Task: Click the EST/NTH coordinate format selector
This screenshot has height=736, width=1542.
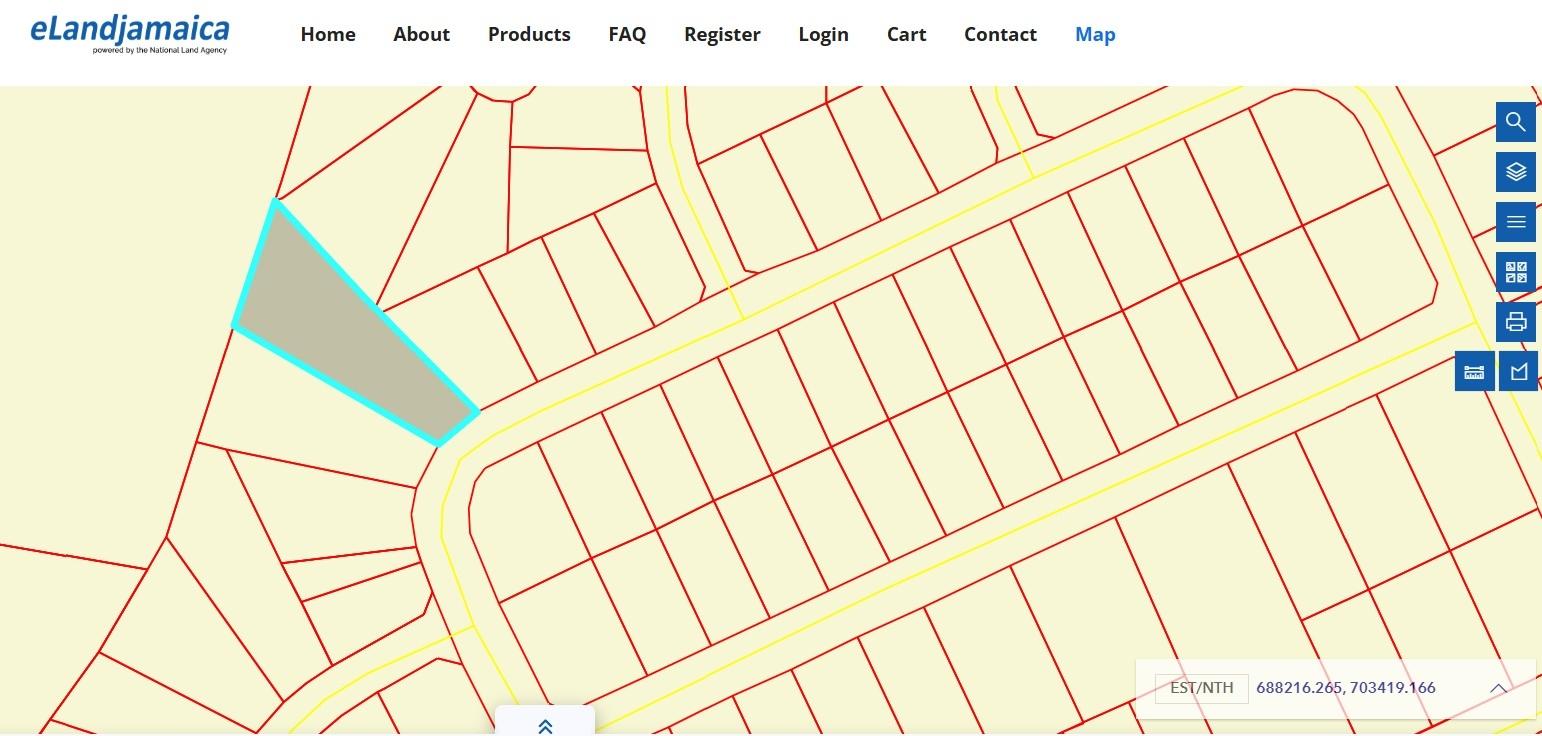Action: coord(1201,688)
